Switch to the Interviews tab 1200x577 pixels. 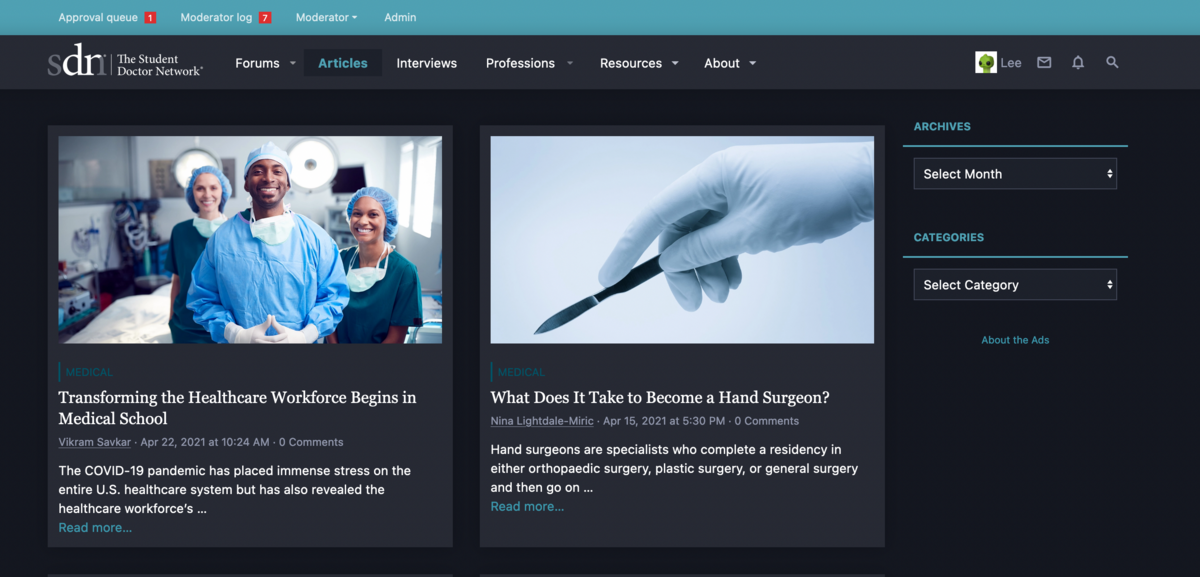pyautogui.click(x=427, y=63)
